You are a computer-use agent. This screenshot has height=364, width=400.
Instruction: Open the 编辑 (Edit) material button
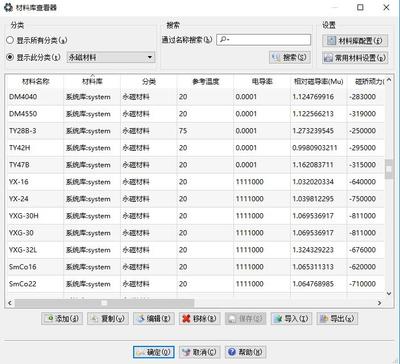click(x=154, y=319)
